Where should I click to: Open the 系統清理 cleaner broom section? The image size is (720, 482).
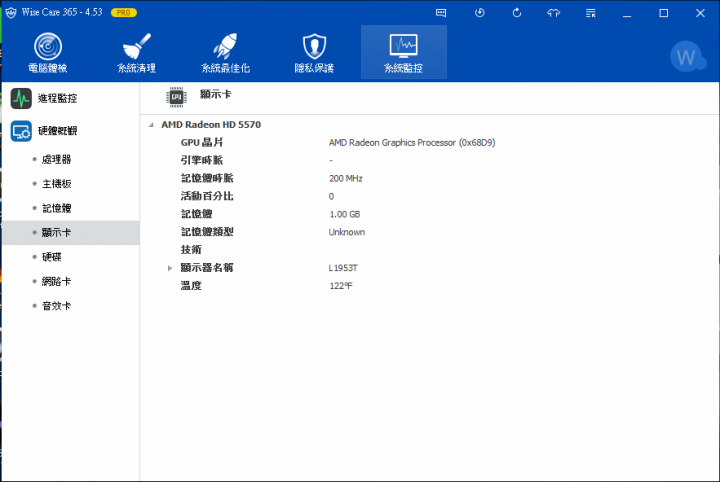pyautogui.click(x=136, y=53)
